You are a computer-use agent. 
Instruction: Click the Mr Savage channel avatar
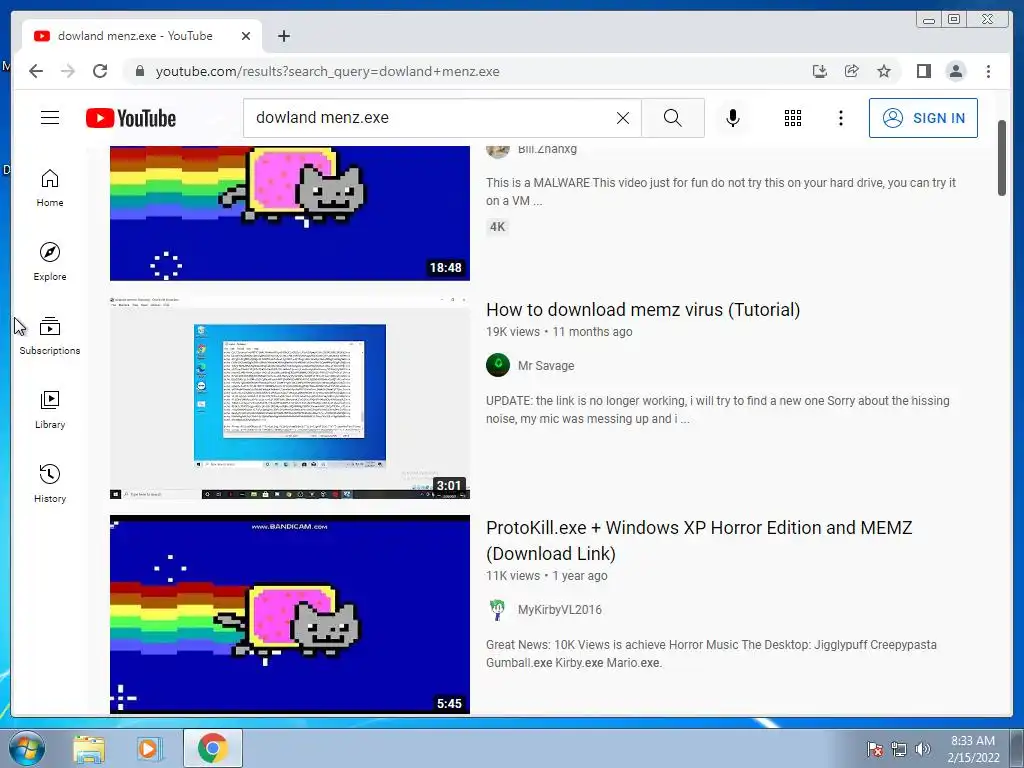pos(498,365)
